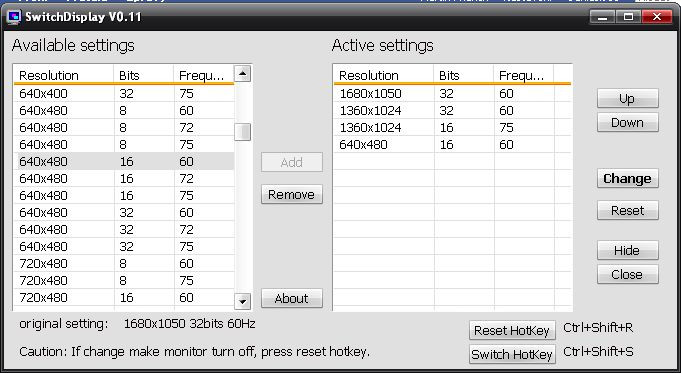Select available row 640x400 32 75
681x373 pixels.
pyautogui.click(x=124, y=93)
